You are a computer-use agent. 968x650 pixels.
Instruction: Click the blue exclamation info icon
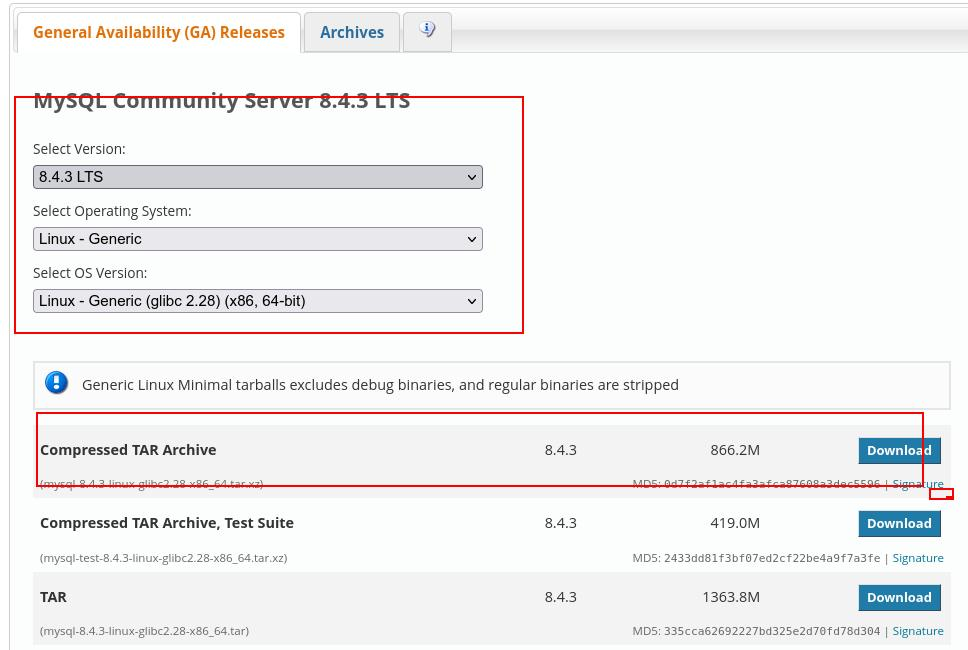tap(56, 383)
